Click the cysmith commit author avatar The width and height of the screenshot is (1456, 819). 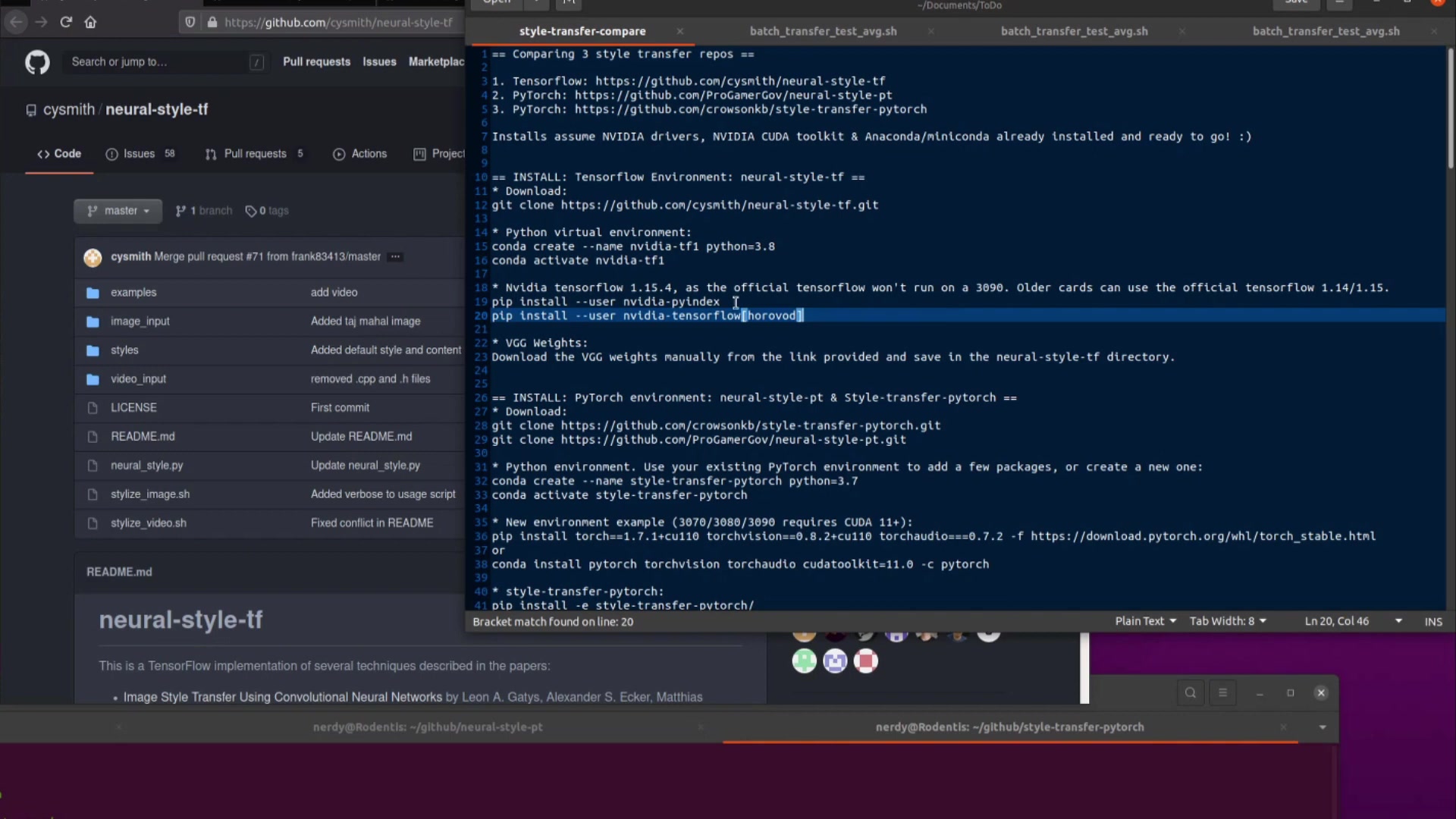tap(93, 257)
